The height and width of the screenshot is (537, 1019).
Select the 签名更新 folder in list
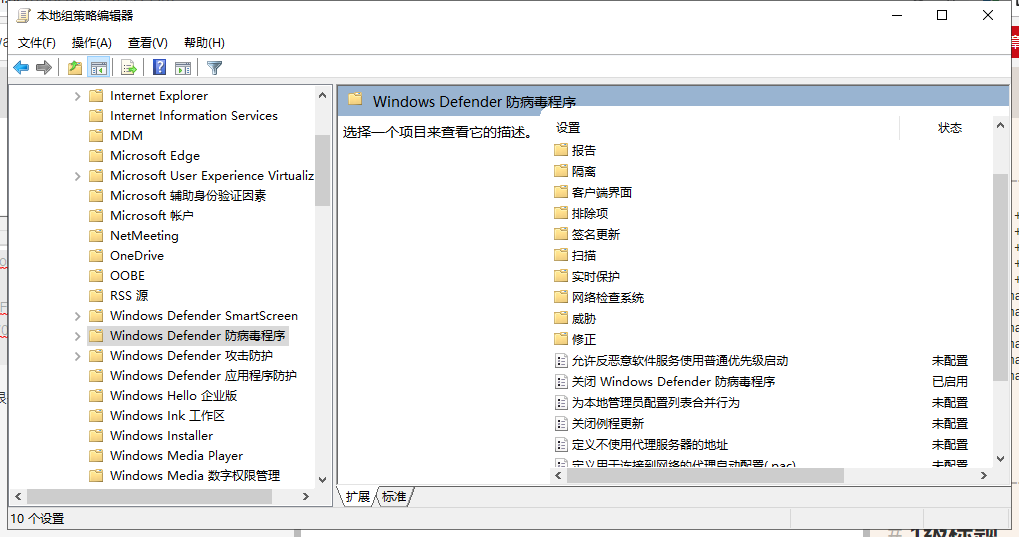click(x=596, y=235)
